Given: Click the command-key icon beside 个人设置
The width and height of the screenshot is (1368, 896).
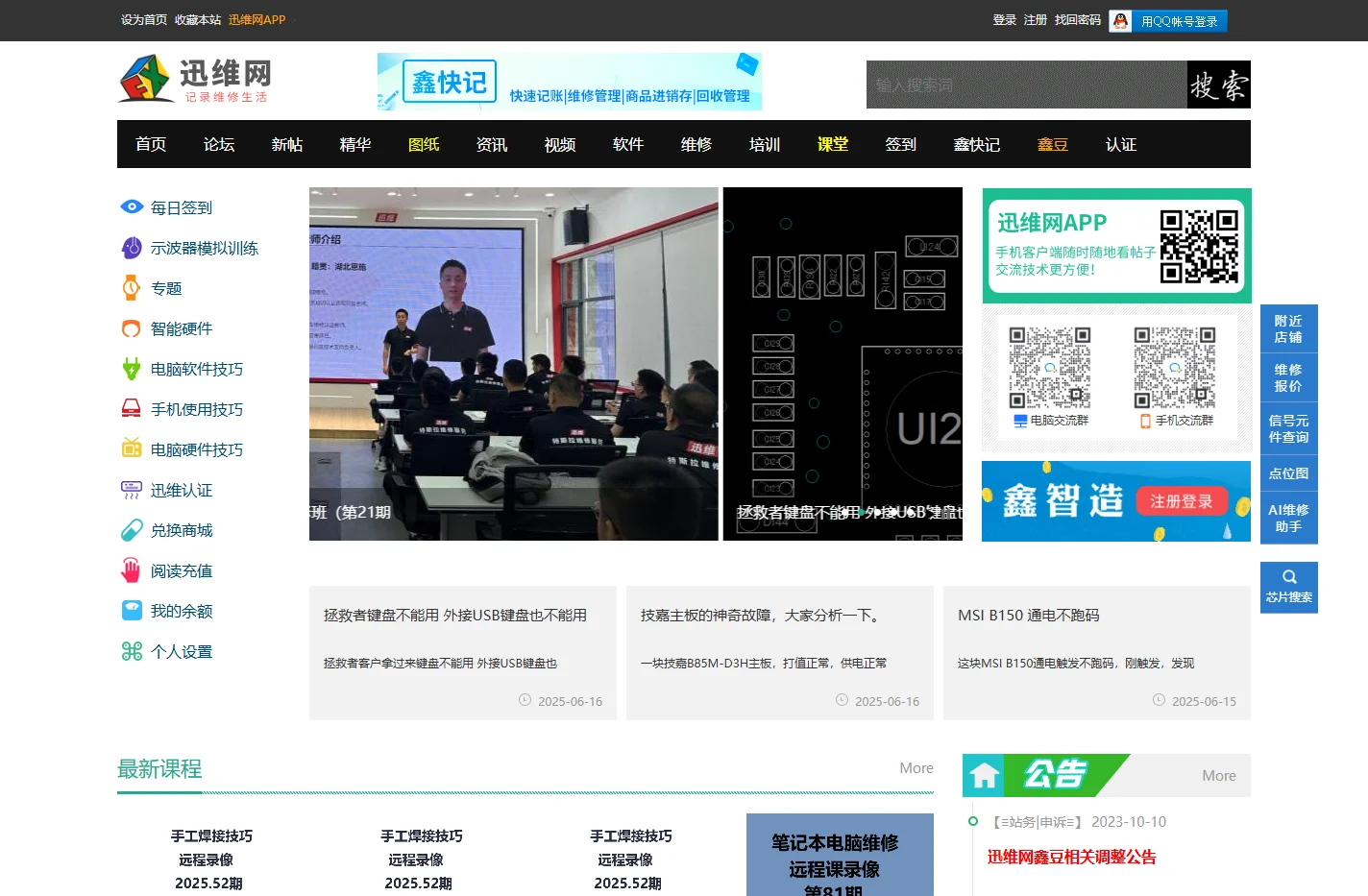Looking at the screenshot, I should click(132, 651).
